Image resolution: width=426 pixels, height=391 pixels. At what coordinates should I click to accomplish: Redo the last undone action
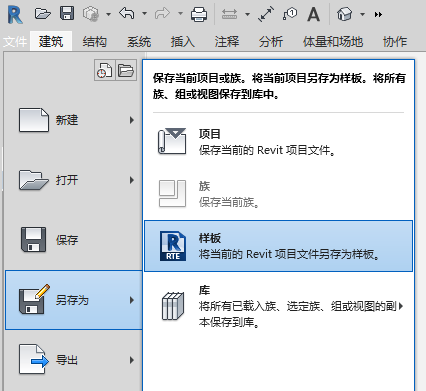pos(163,14)
